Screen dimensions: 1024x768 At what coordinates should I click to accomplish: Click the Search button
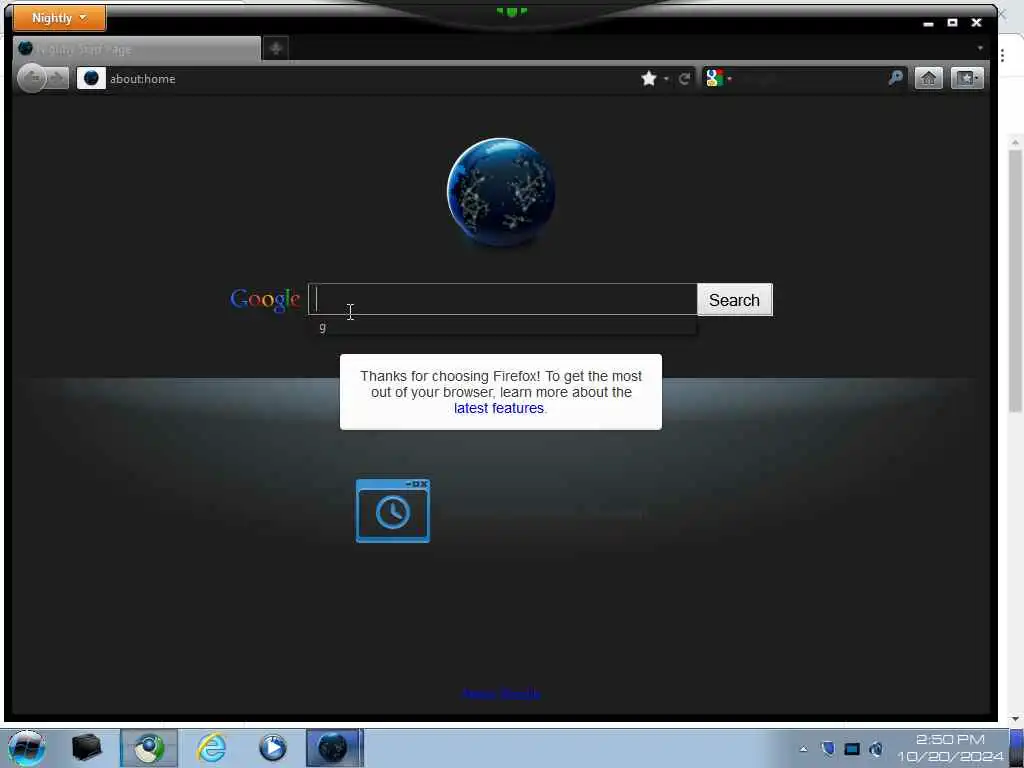click(x=735, y=300)
